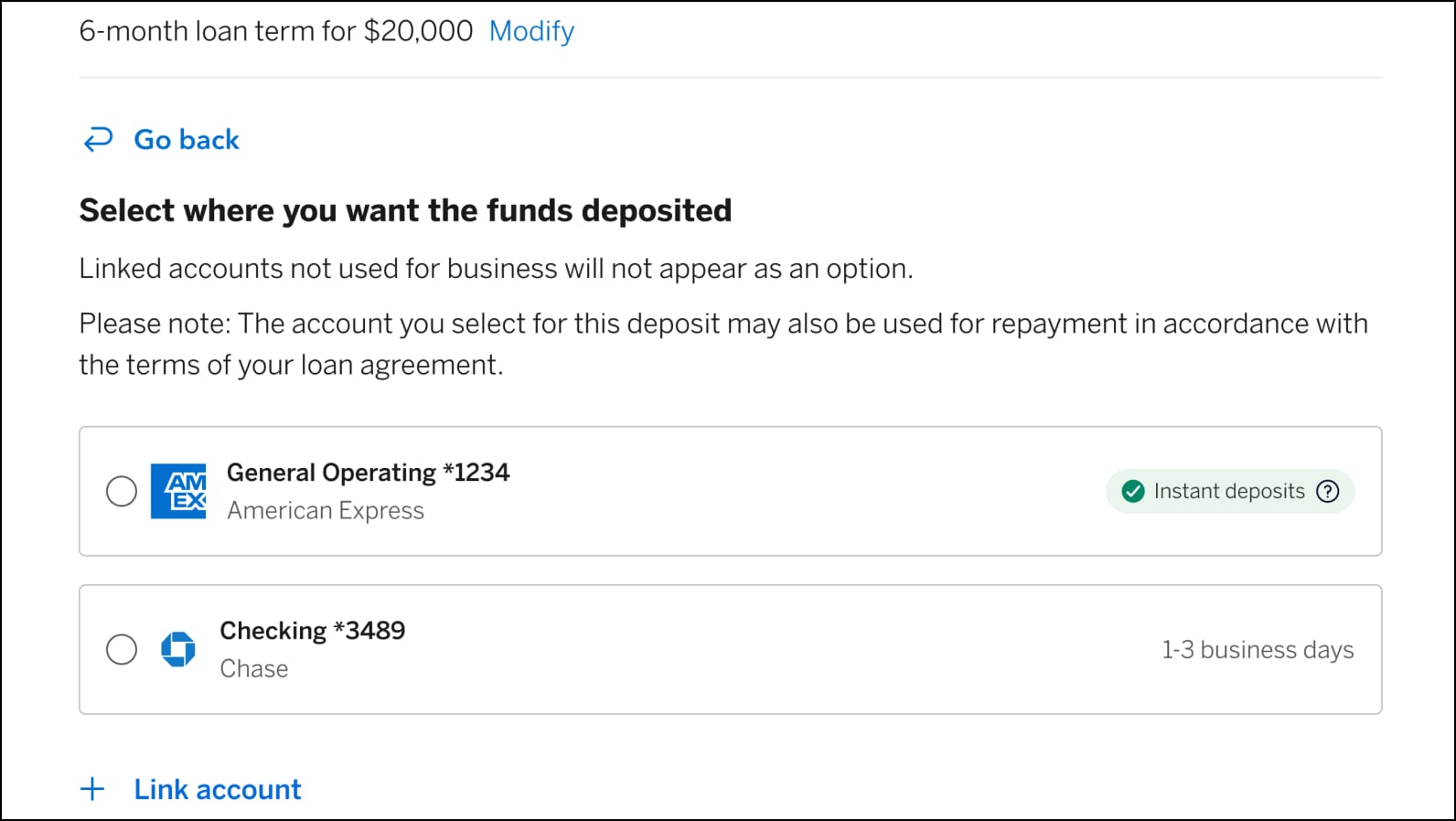Click the Chase bank logo
Screen dimensions: 1456x821
[x=178, y=650]
